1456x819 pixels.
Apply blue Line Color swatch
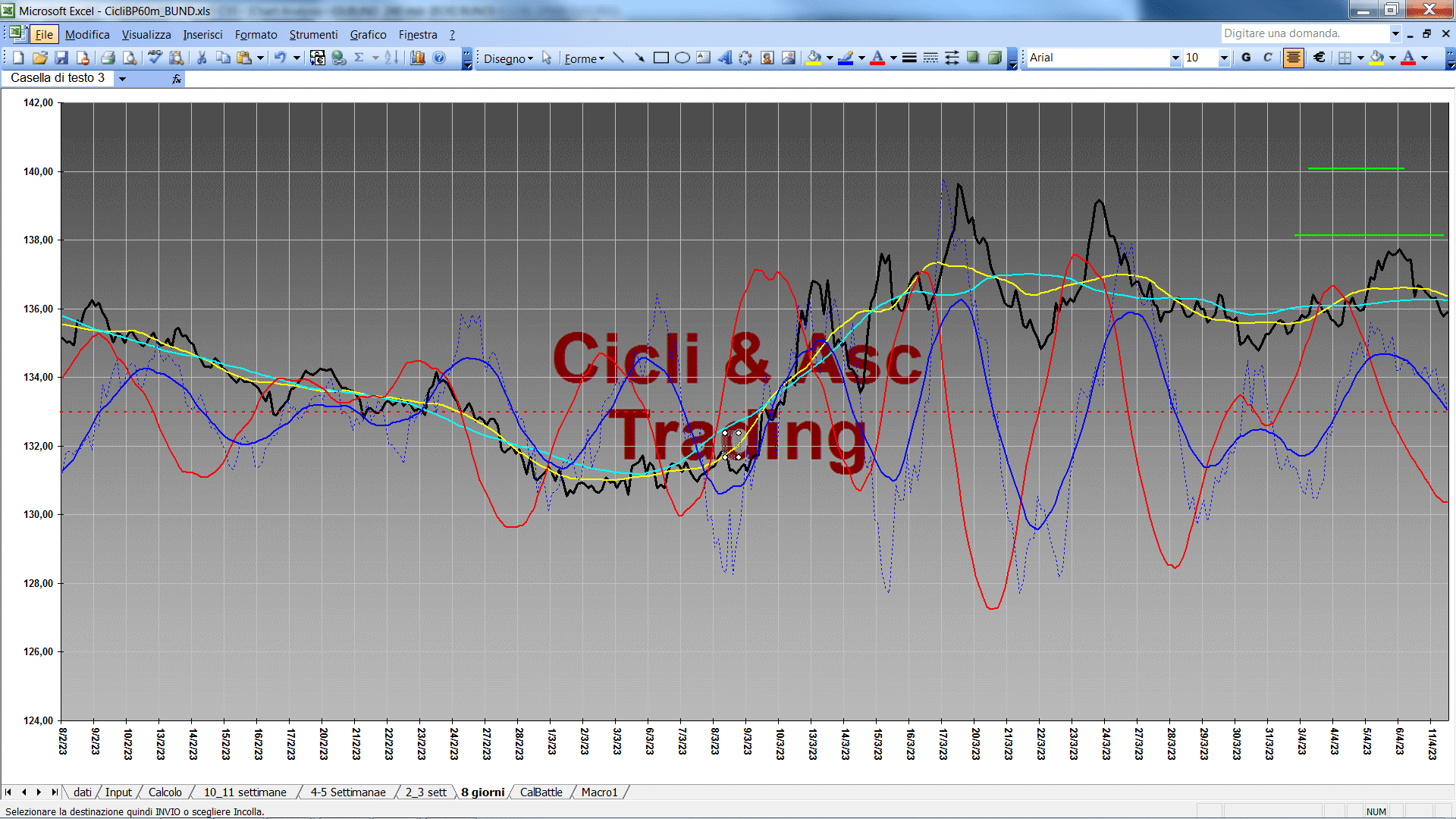846,58
